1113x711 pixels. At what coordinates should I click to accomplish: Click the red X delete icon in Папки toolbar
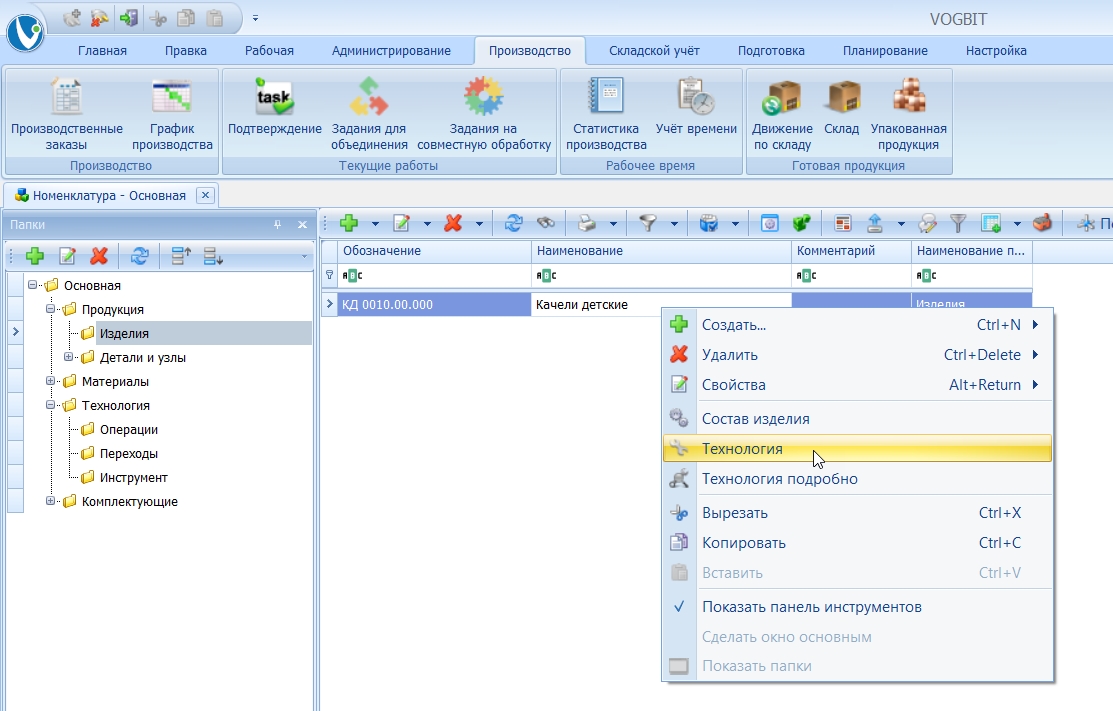(99, 255)
